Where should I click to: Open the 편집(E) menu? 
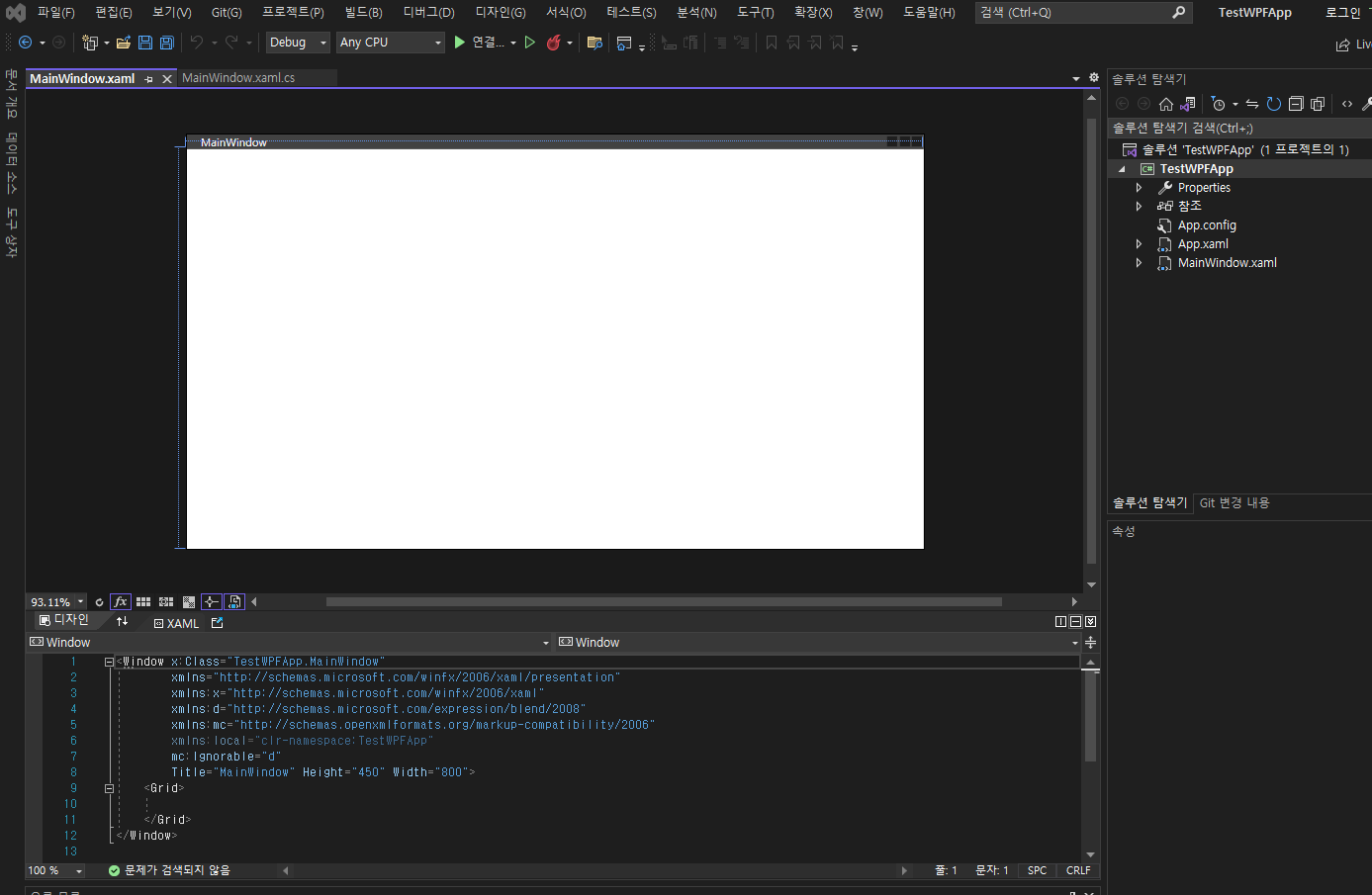click(x=113, y=12)
